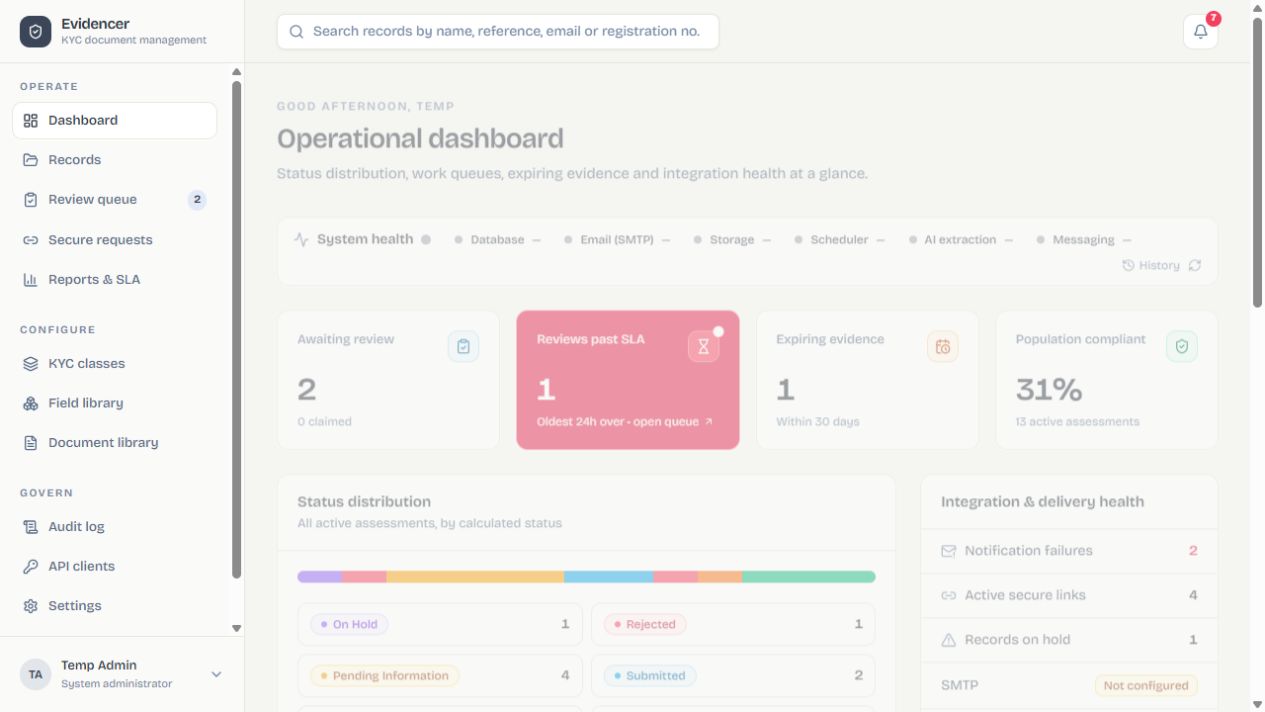Click the Records on hold warning icon
Screen dimensions: 1265x712
(x=949, y=640)
